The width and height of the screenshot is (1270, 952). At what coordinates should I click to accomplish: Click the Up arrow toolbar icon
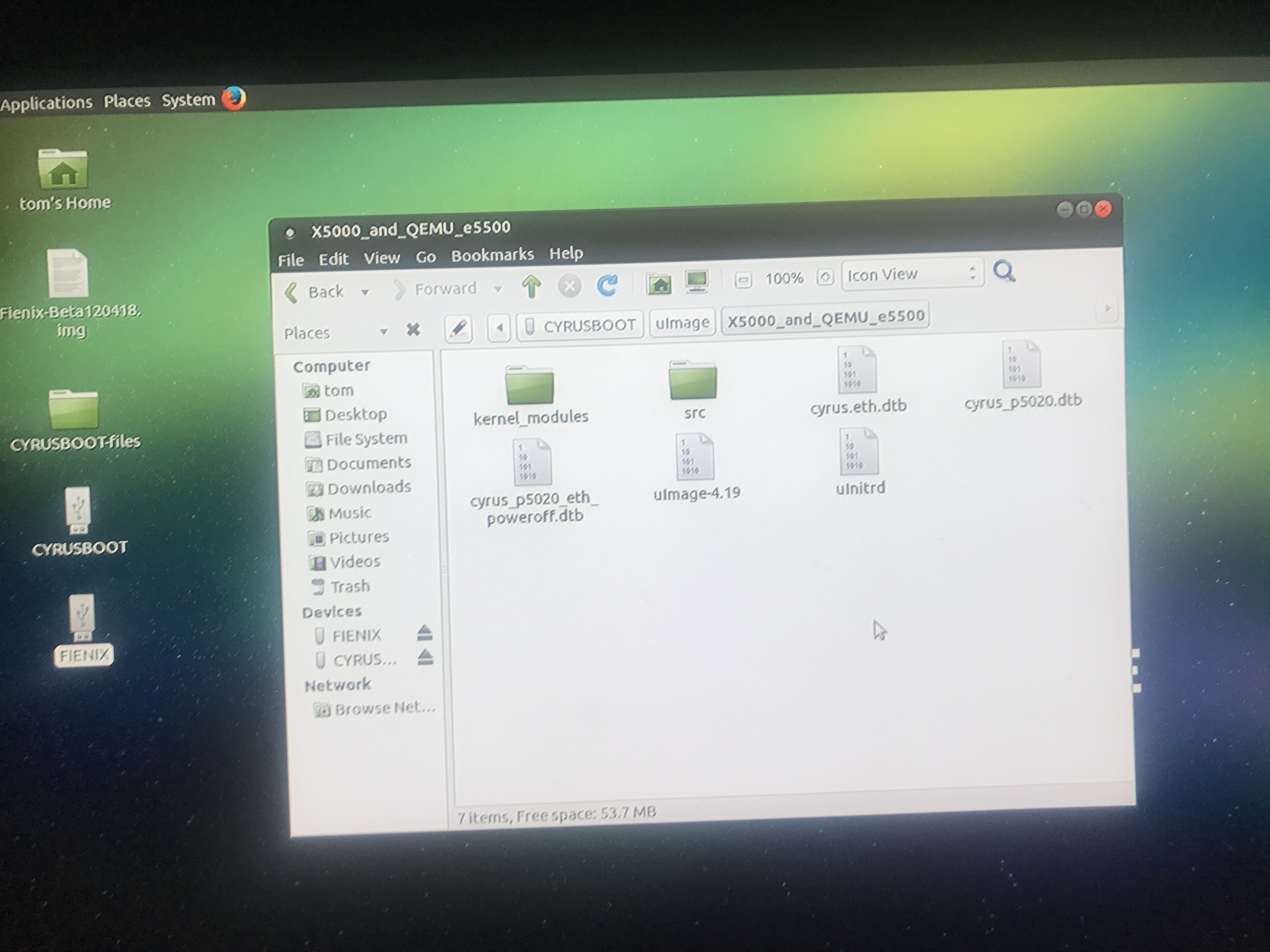(x=532, y=286)
